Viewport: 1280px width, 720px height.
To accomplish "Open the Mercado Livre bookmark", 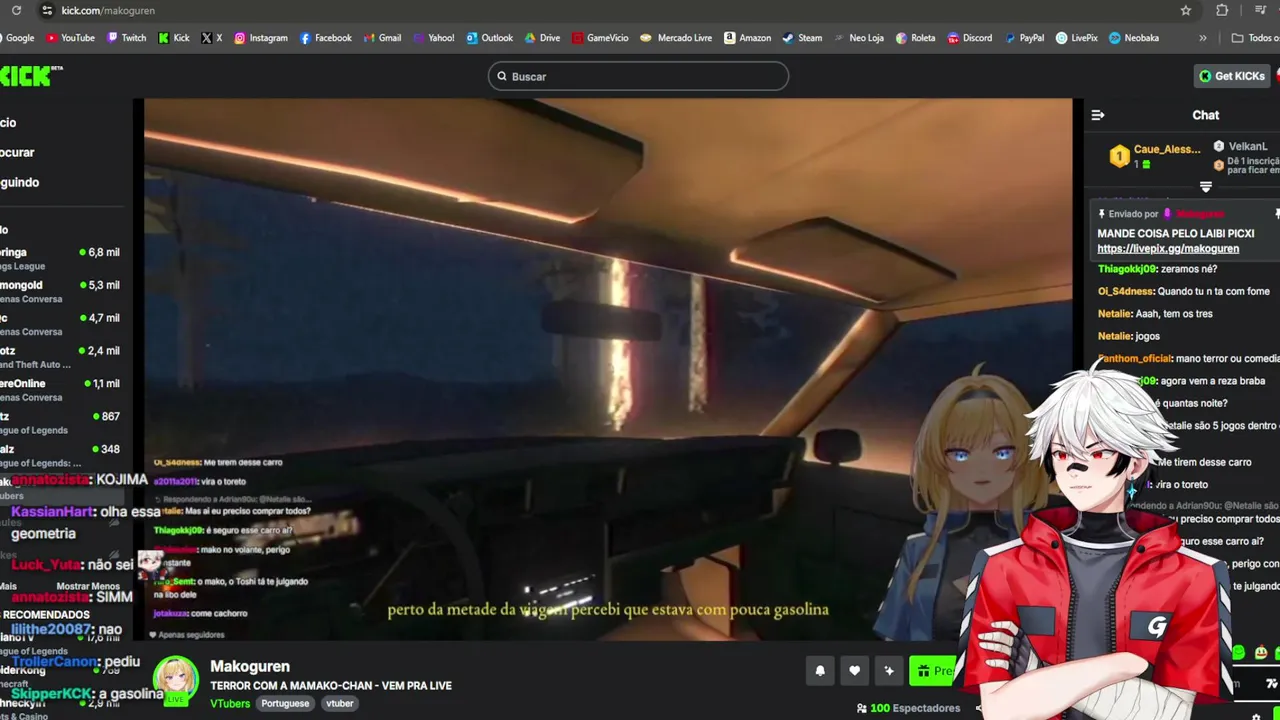I will coord(676,38).
